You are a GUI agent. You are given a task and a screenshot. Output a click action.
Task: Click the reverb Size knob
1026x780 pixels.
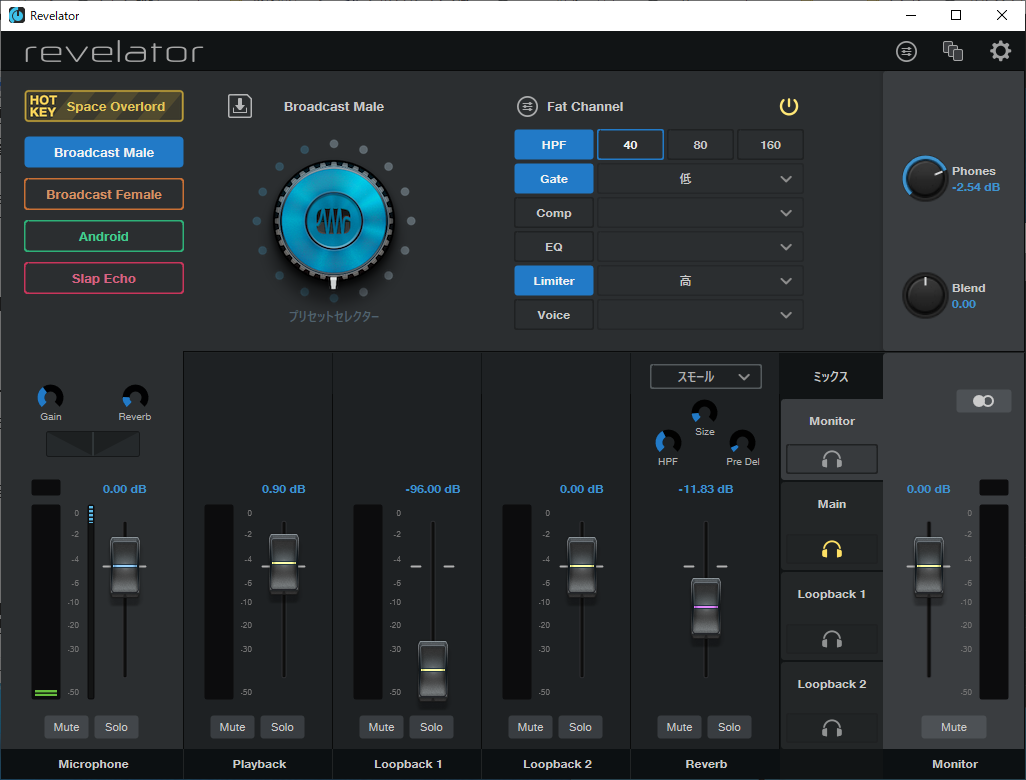point(704,413)
